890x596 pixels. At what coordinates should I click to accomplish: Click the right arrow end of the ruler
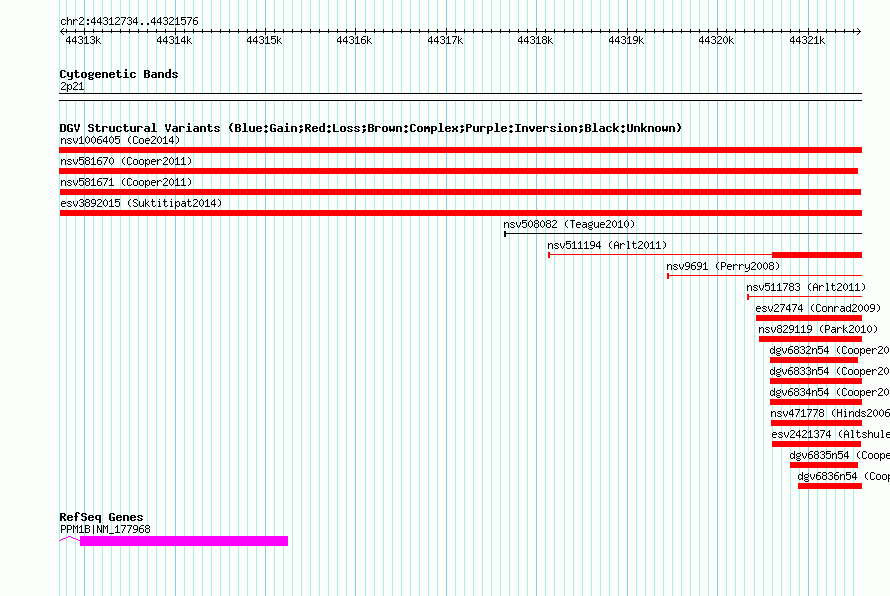[x=859, y=31]
